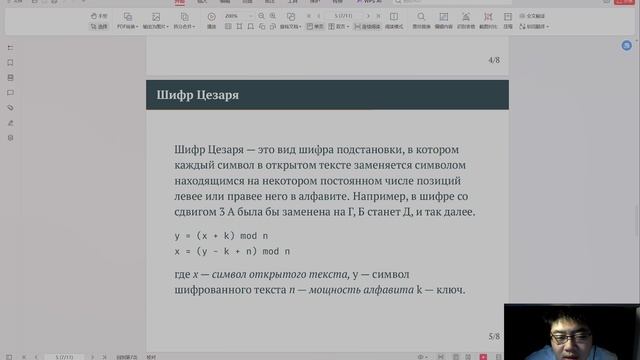Screen dimensions: 640x360
Task: Click the '5/8' page label
Action: 494,336
